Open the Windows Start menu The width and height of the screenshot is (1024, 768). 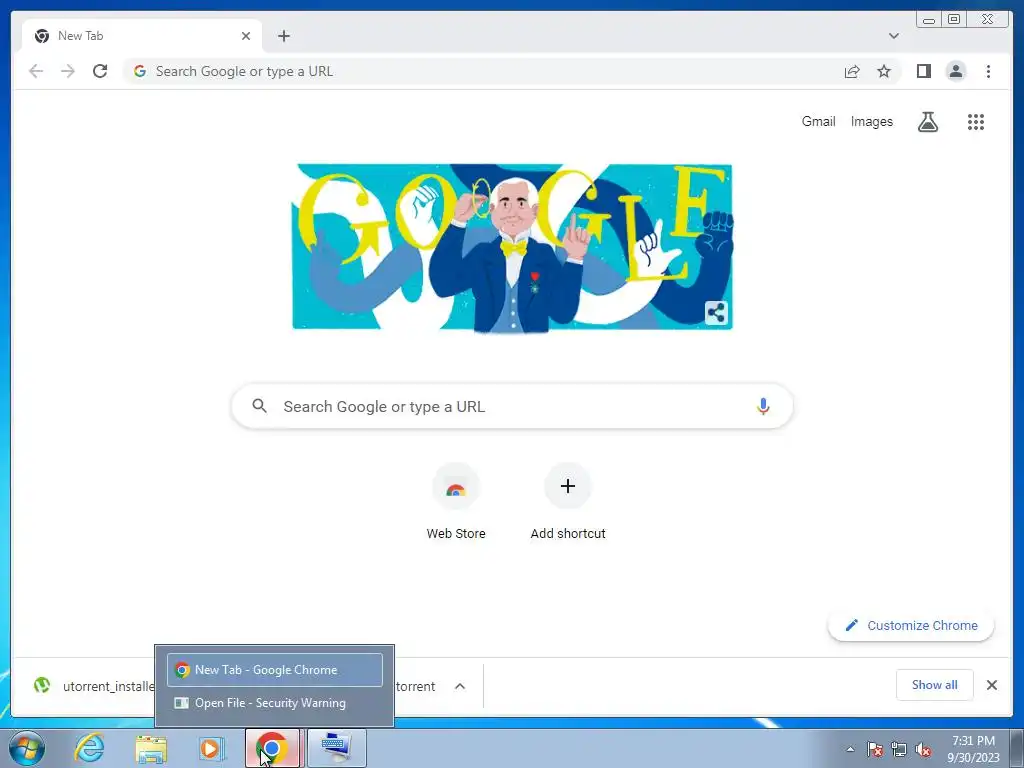coord(26,748)
